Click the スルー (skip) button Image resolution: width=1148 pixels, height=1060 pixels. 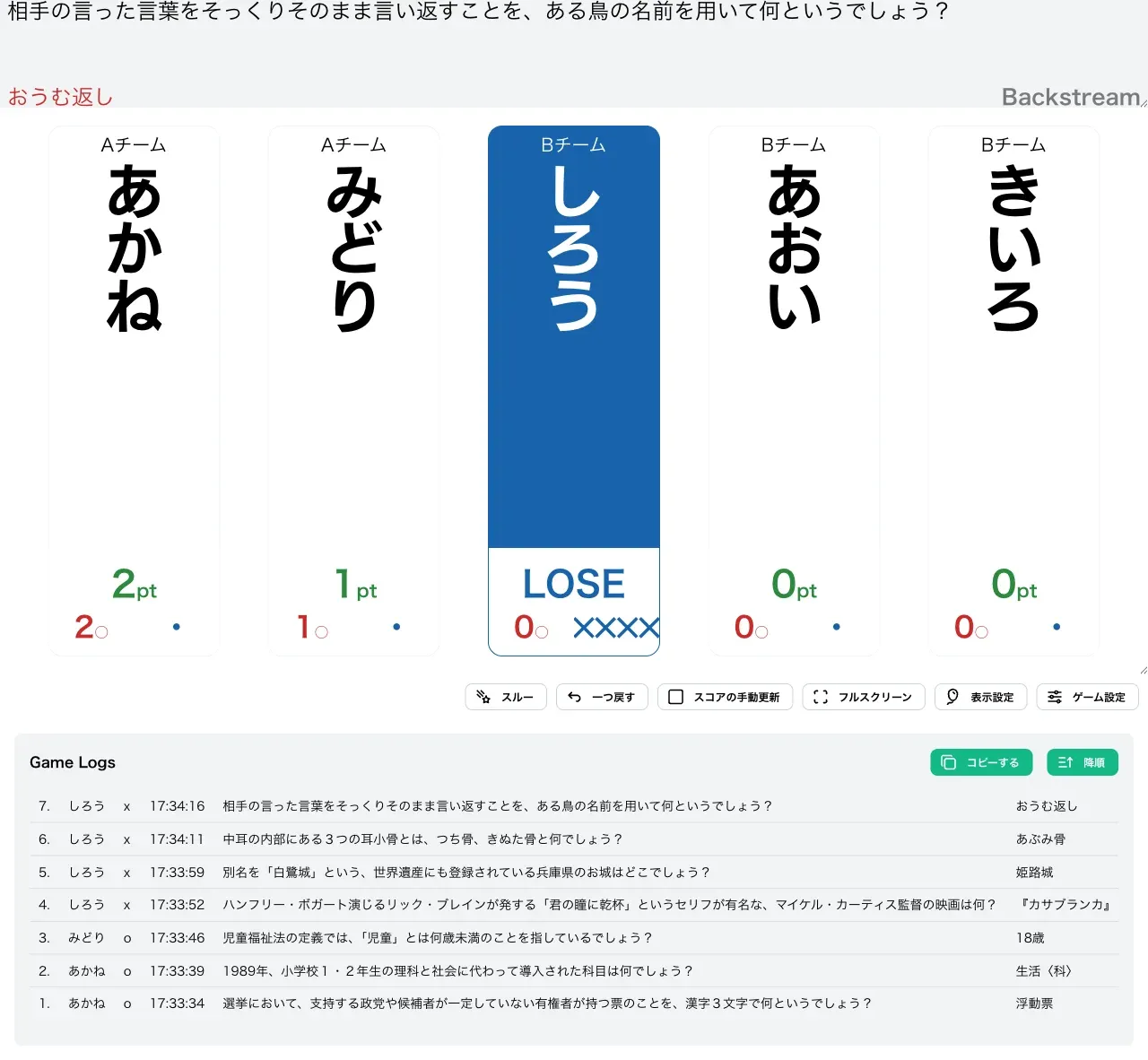click(506, 697)
